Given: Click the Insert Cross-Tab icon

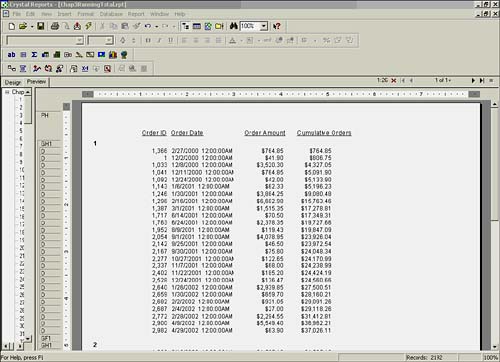Looking at the screenshot, I should 45,55.
